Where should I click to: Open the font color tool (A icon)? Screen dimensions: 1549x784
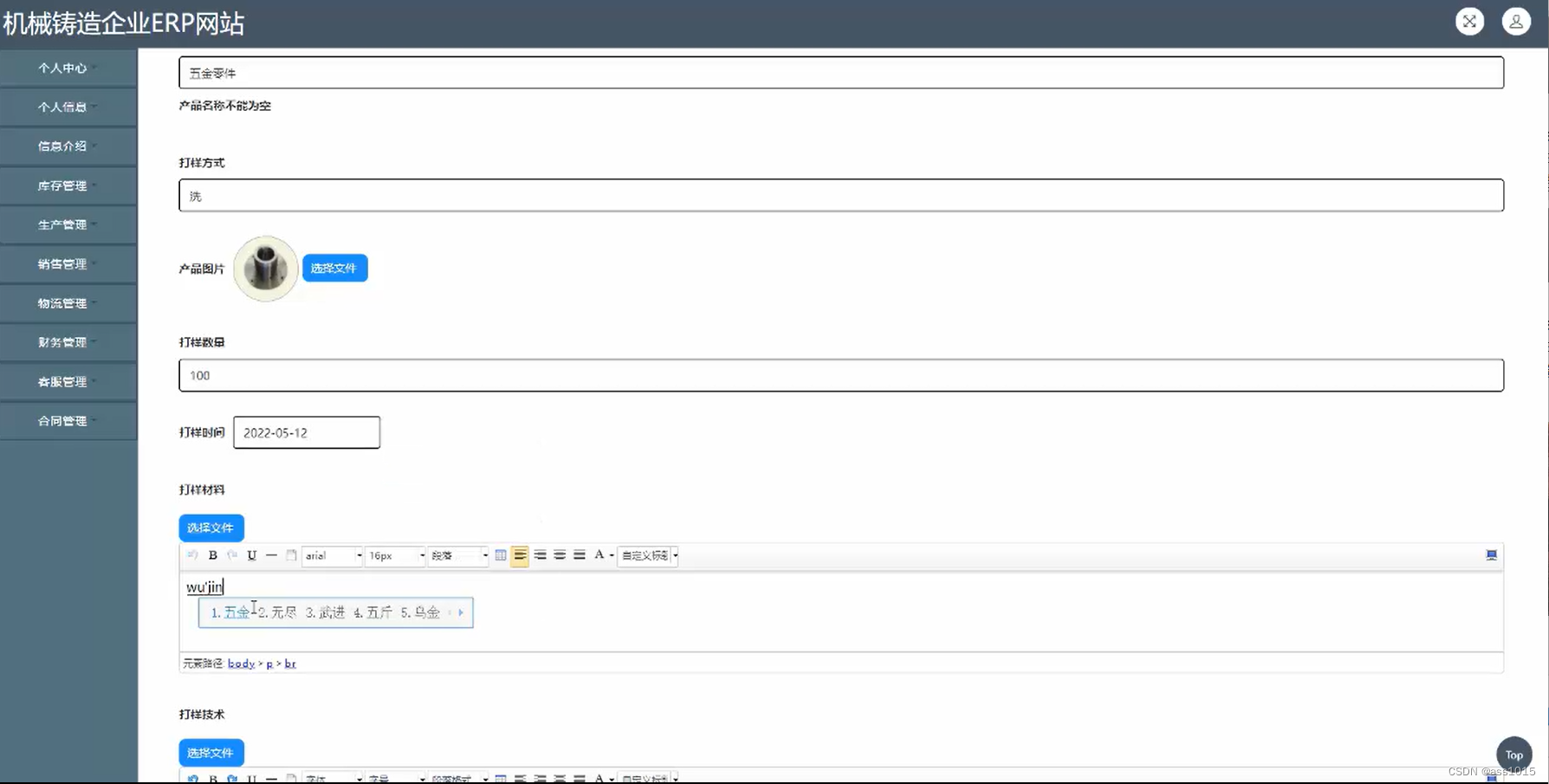pos(600,555)
